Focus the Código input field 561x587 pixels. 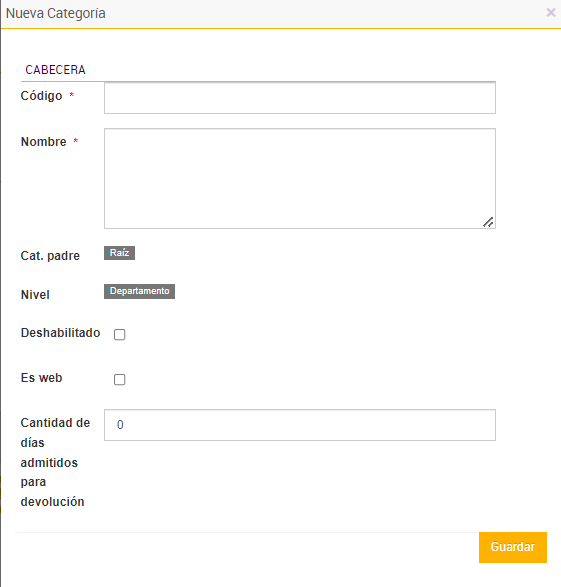click(x=300, y=98)
